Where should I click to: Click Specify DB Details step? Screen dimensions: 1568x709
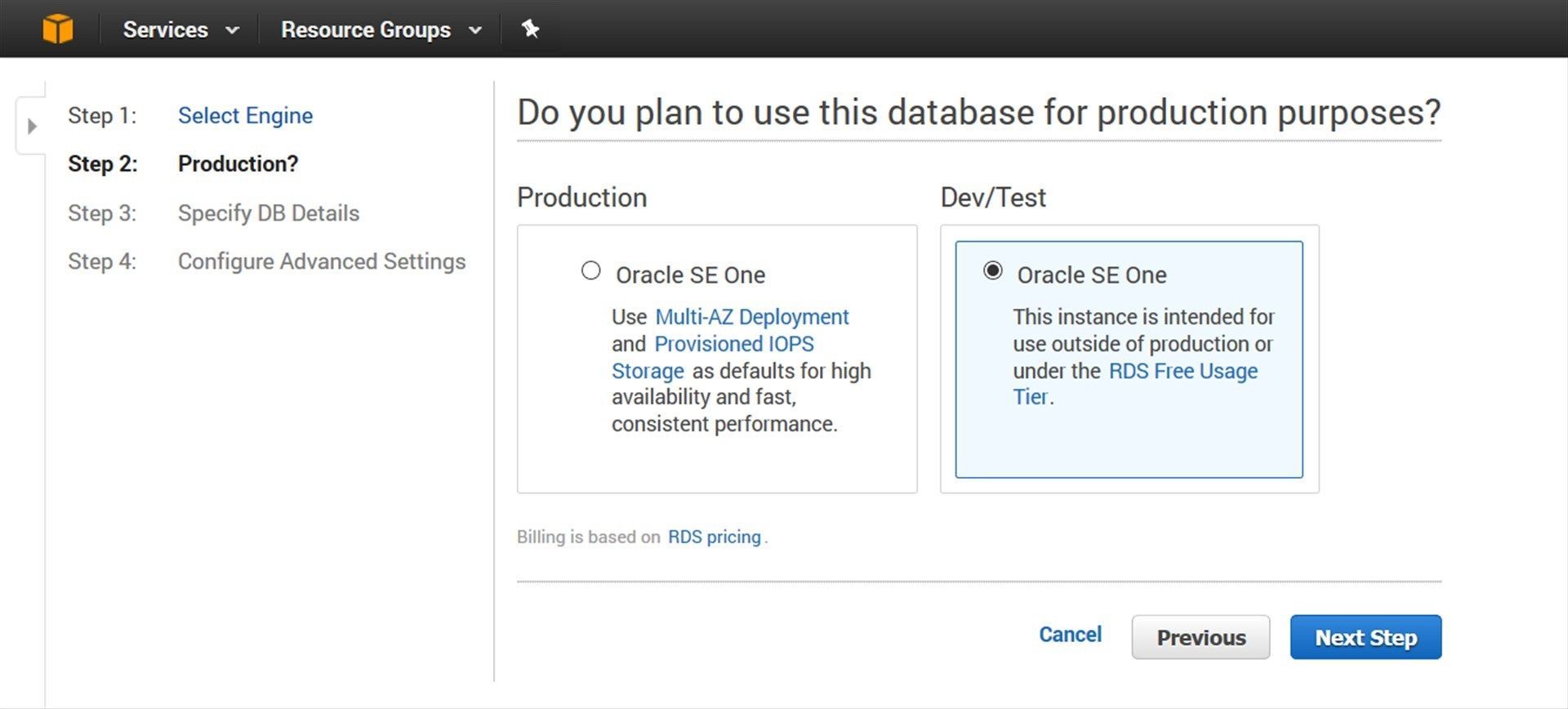pyautogui.click(x=269, y=213)
